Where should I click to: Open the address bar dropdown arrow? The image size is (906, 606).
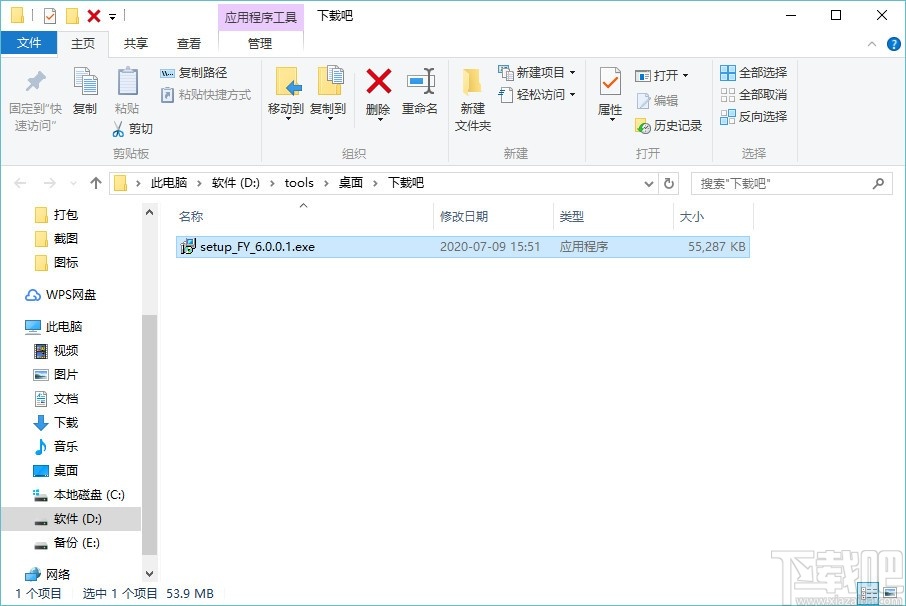(649, 183)
